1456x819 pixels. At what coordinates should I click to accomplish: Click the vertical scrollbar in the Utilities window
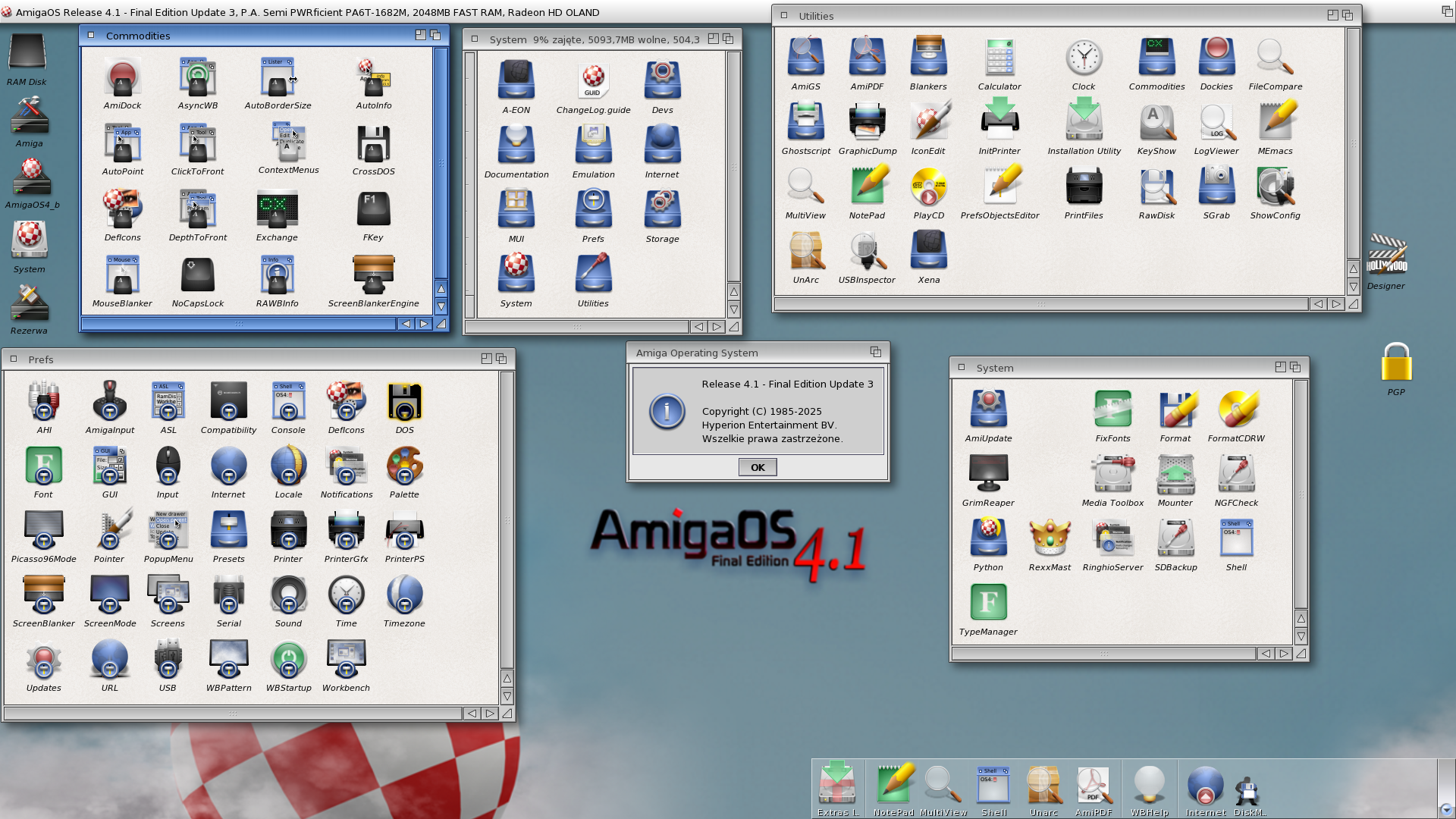tap(1352, 144)
